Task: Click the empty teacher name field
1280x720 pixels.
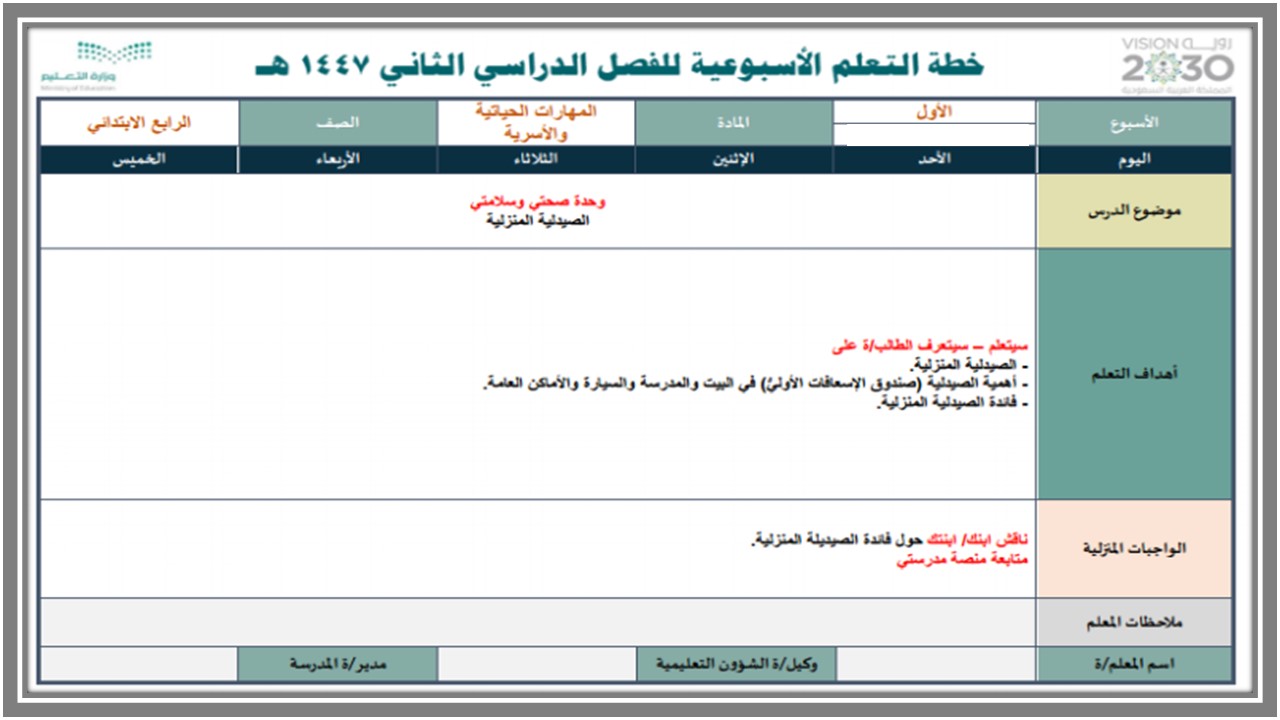Action: (x=936, y=664)
